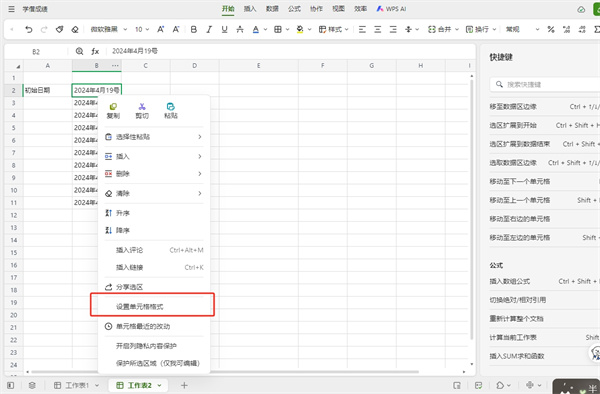Click the last decimal places toolbar icon
This screenshot has height=394, width=600.
582,29
